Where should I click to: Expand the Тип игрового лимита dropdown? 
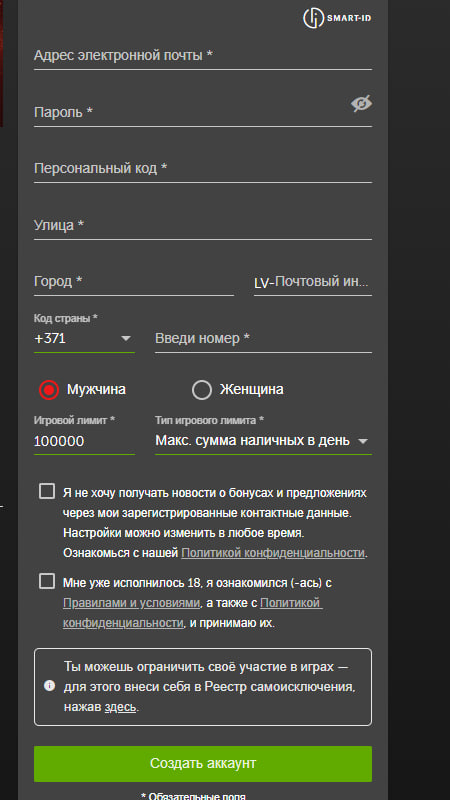point(263,440)
